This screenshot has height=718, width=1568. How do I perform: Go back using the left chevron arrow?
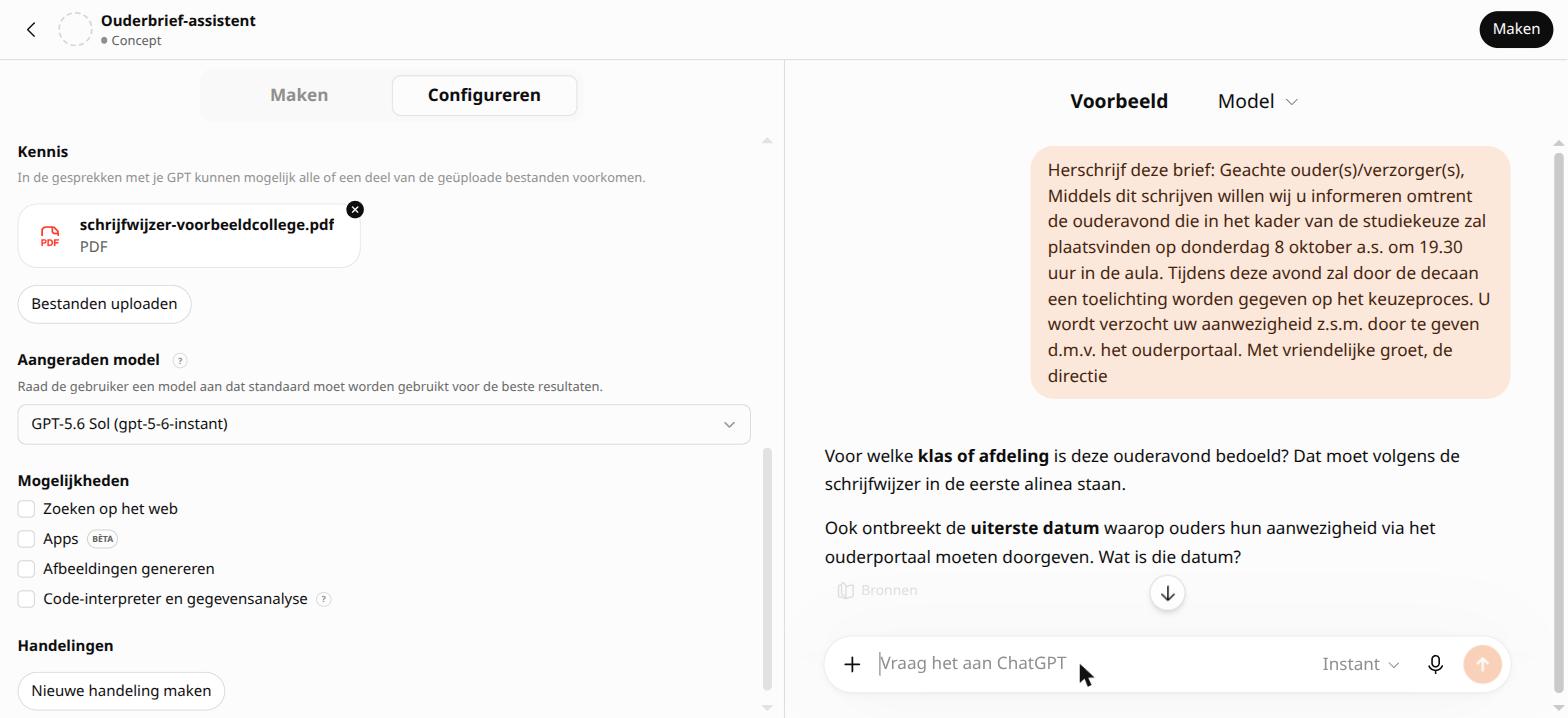[31, 30]
